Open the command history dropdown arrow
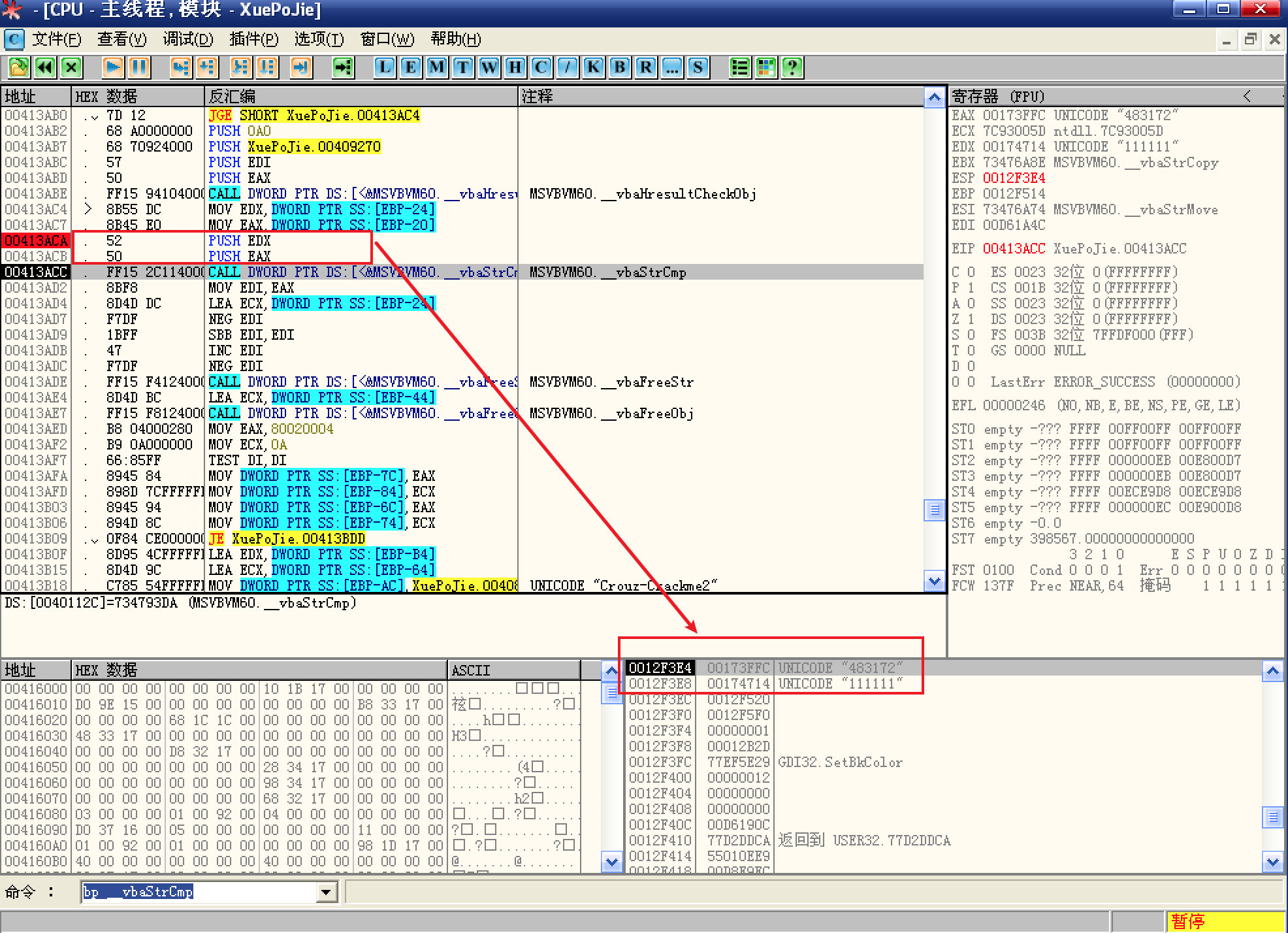The width and height of the screenshot is (1288, 933). 326,892
